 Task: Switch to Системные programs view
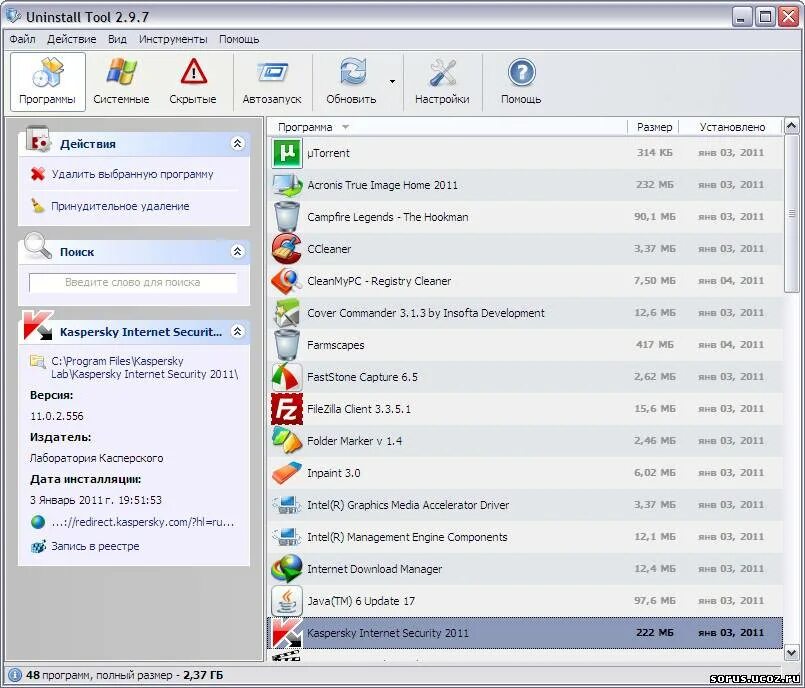tap(121, 80)
